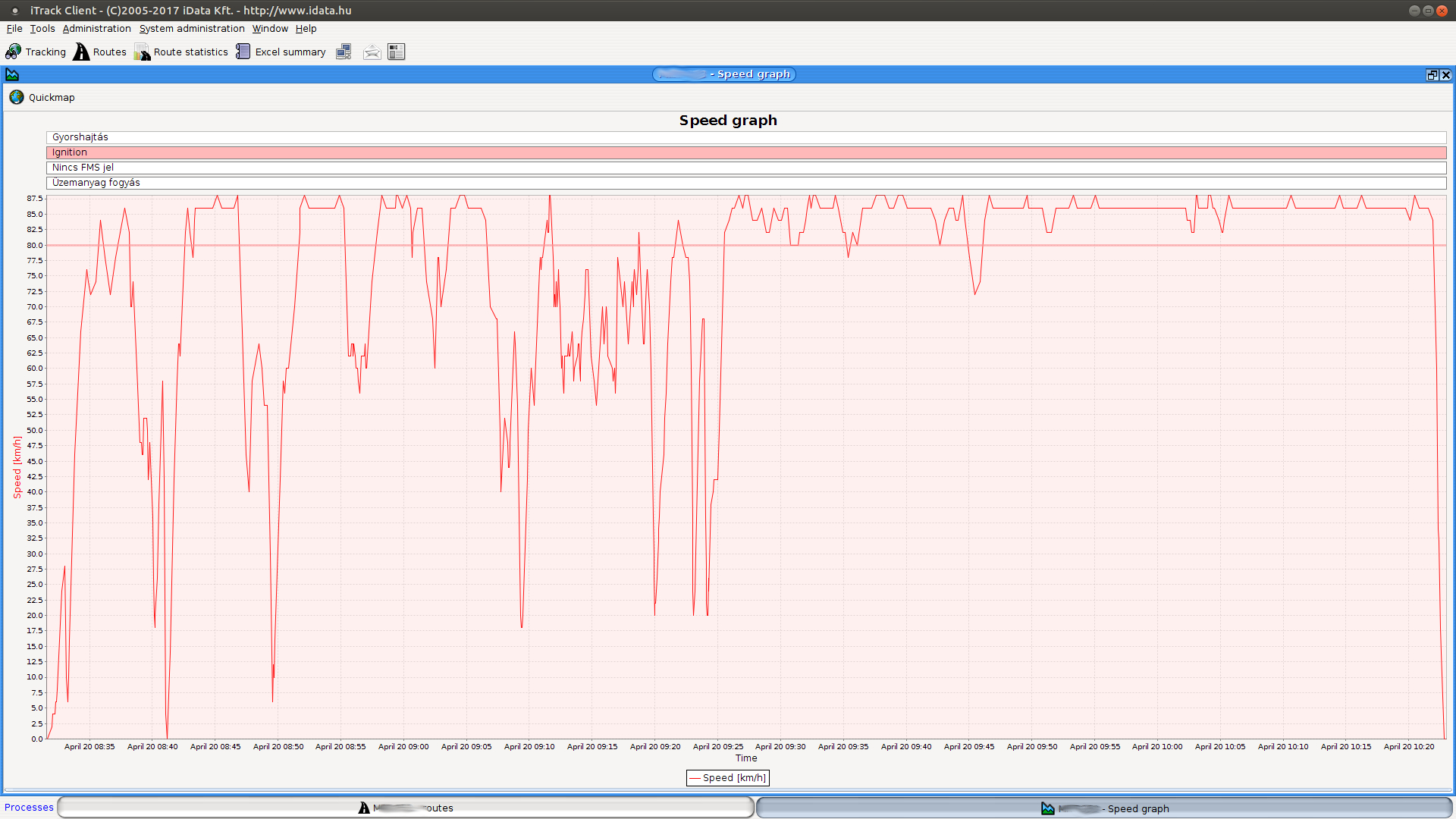Expand the System administration menu

[x=192, y=29]
